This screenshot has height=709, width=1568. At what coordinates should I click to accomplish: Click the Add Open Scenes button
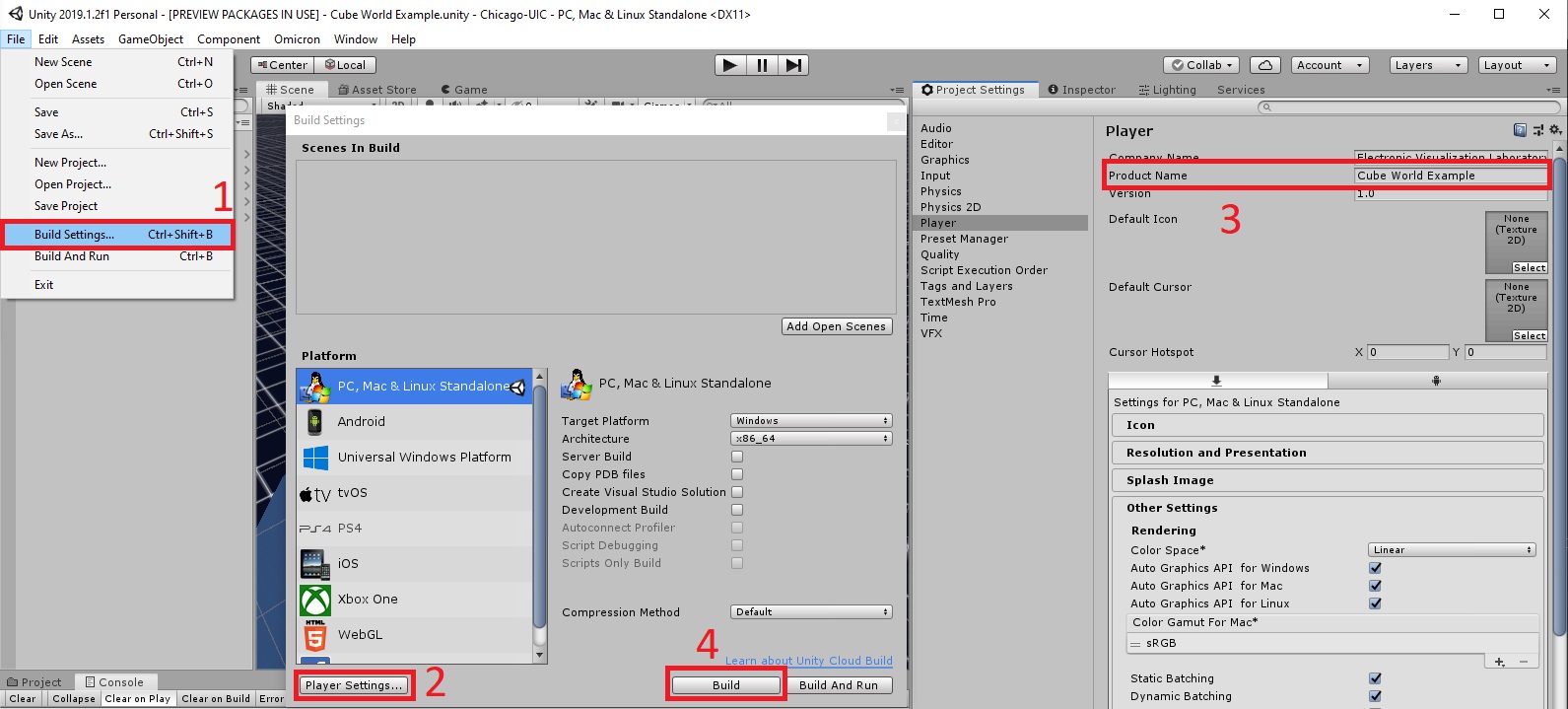pyautogui.click(x=837, y=326)
